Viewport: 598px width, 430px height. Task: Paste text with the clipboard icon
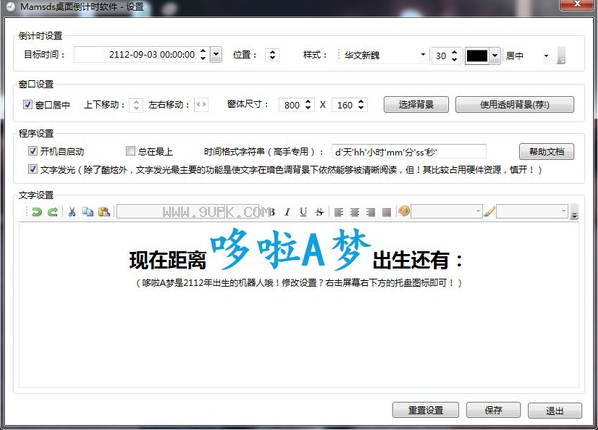click(x=104, y=212)
